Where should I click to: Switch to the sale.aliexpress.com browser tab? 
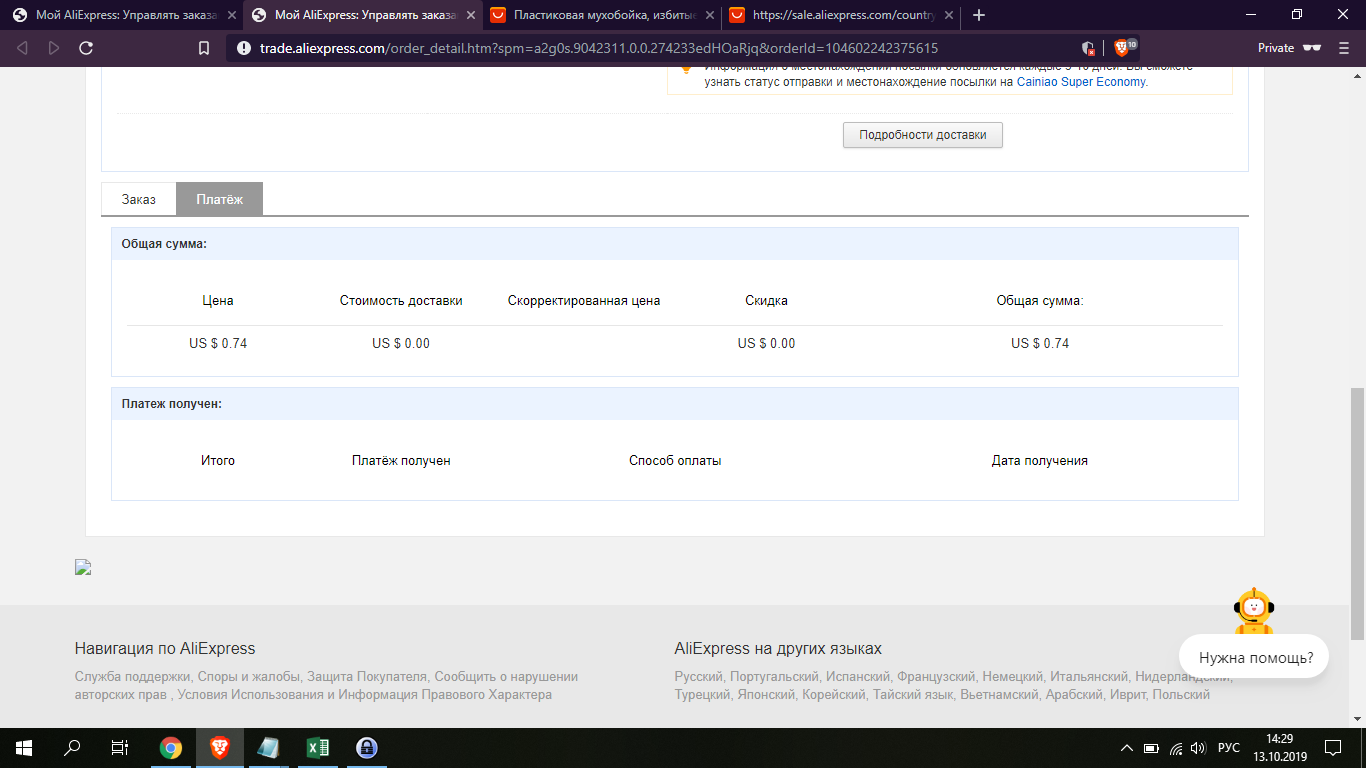point(840,15)
